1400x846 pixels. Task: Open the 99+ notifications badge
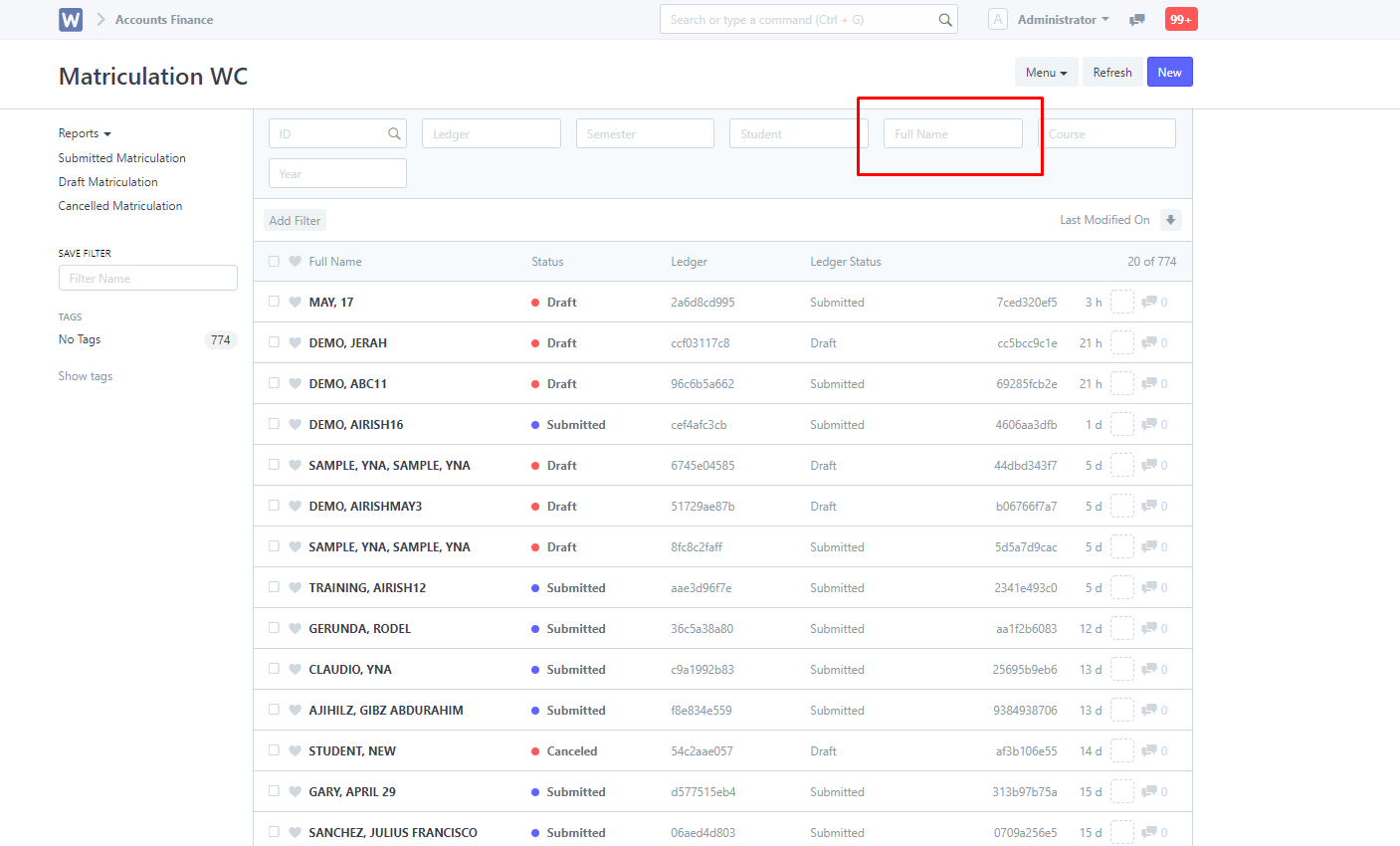pos(1181,19)
